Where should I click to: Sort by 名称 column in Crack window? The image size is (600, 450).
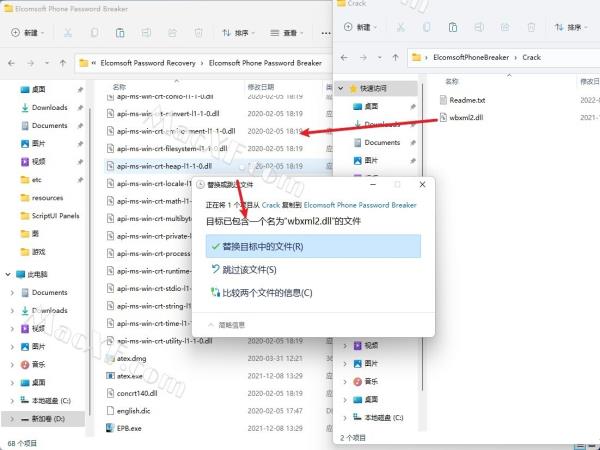coord(452,82)
